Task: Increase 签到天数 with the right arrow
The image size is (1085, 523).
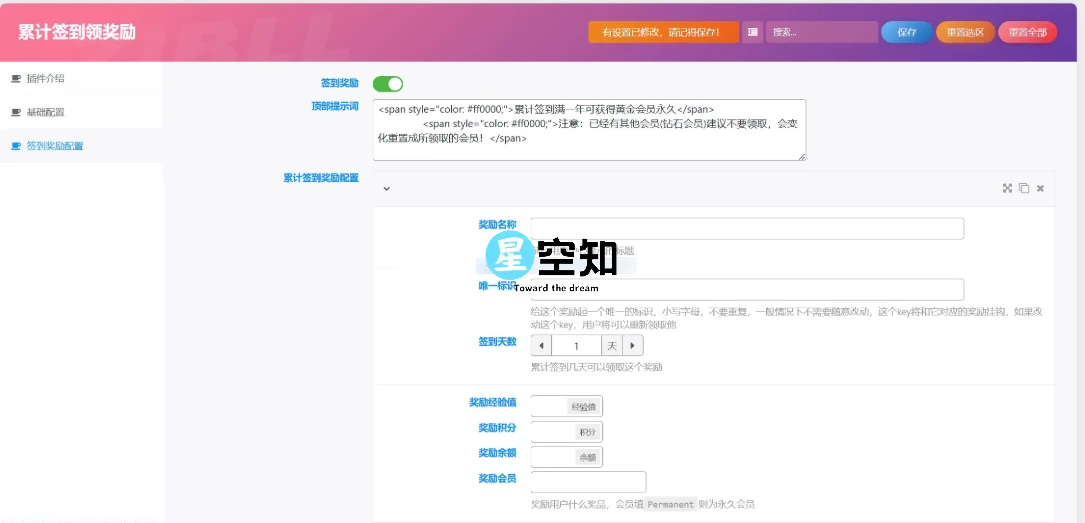Action: [x=632, y=345]
